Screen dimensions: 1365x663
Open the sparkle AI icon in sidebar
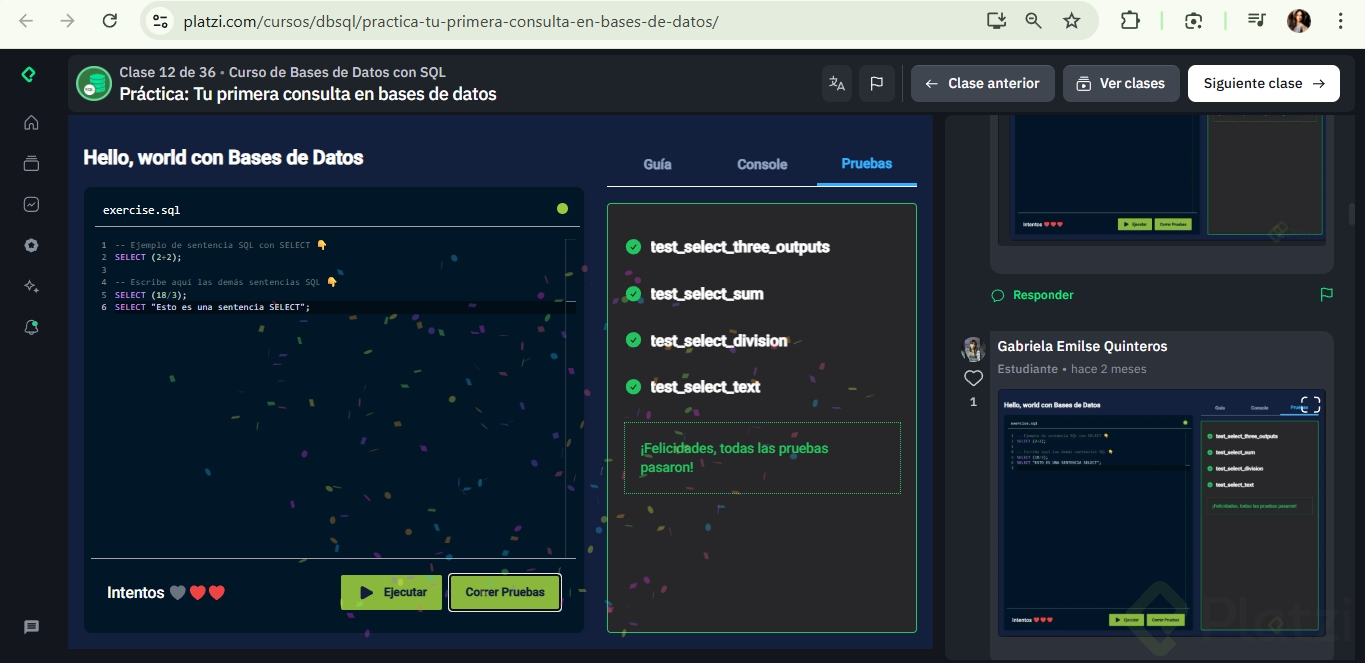pos(31,286)
